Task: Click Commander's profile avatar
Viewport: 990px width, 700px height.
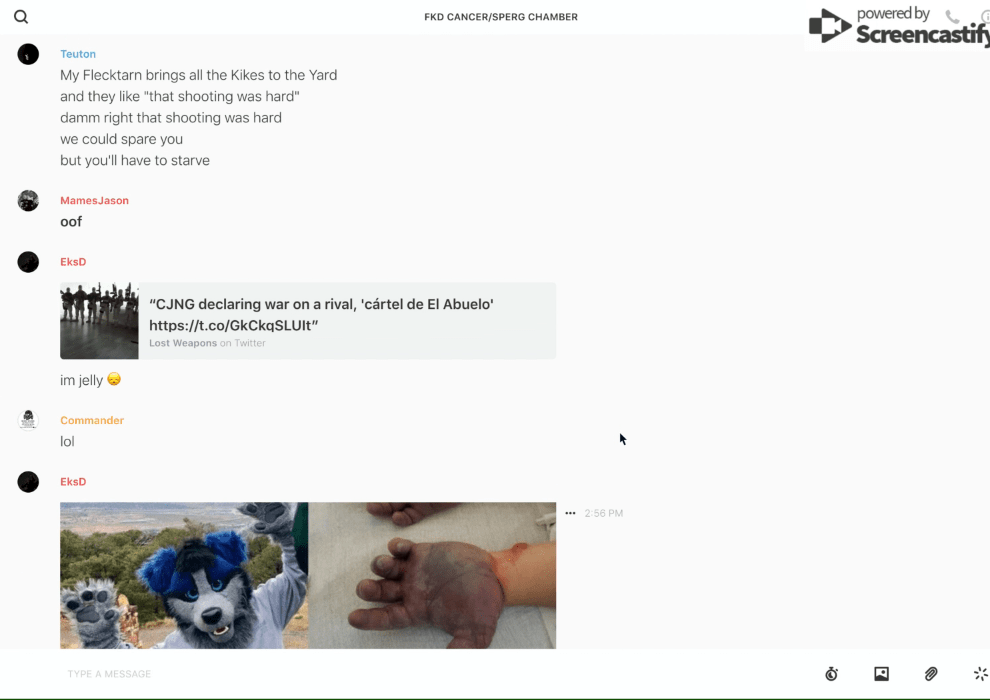Action: pos(28,420)
